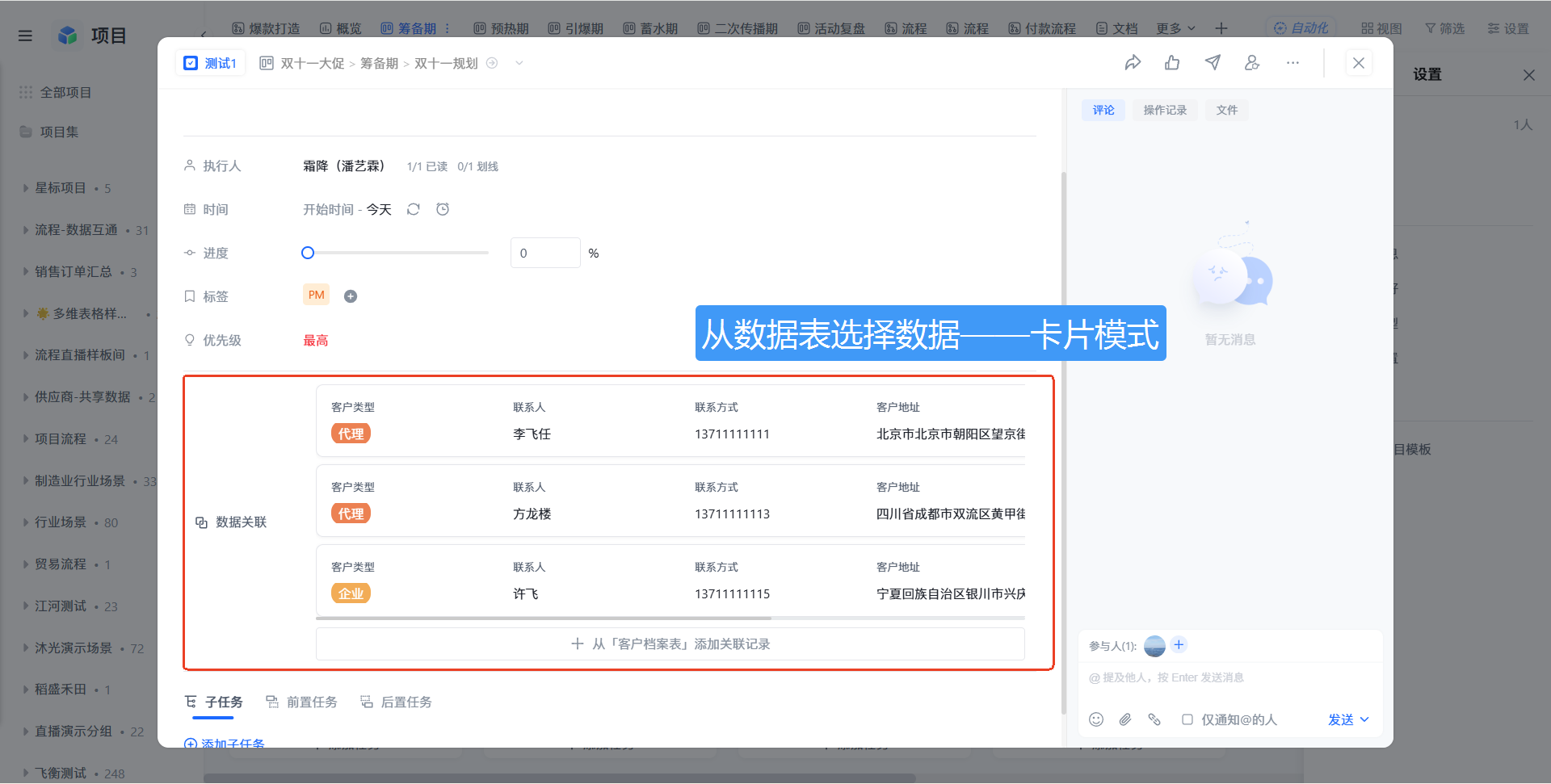This screenshot has width=1551, height=784.
Task: Click the 企业 tag in 许飞 card
Action: coord(351,593)
